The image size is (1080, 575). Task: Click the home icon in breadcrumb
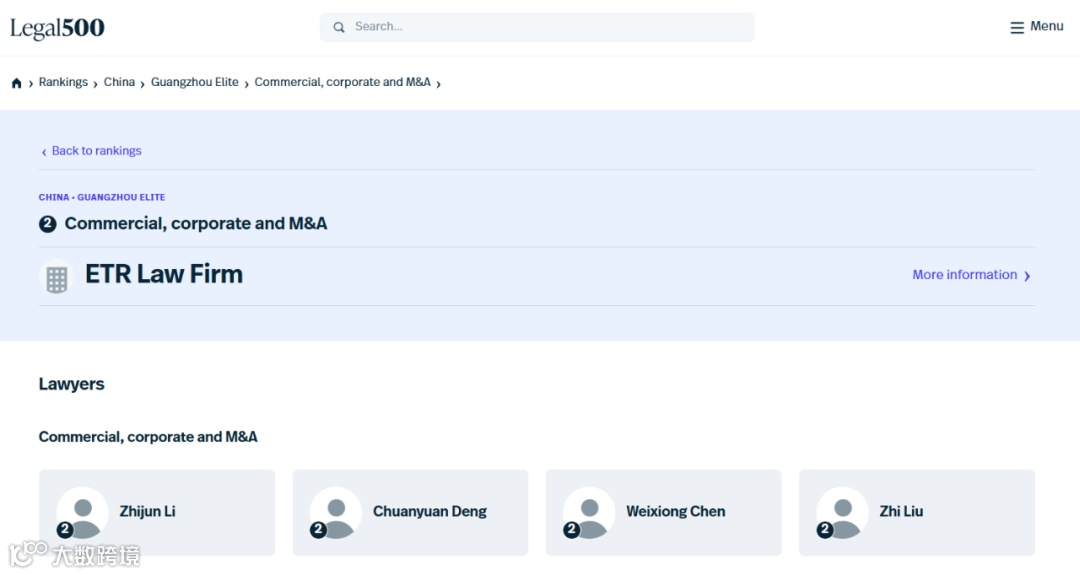click(x=17, y=83)
